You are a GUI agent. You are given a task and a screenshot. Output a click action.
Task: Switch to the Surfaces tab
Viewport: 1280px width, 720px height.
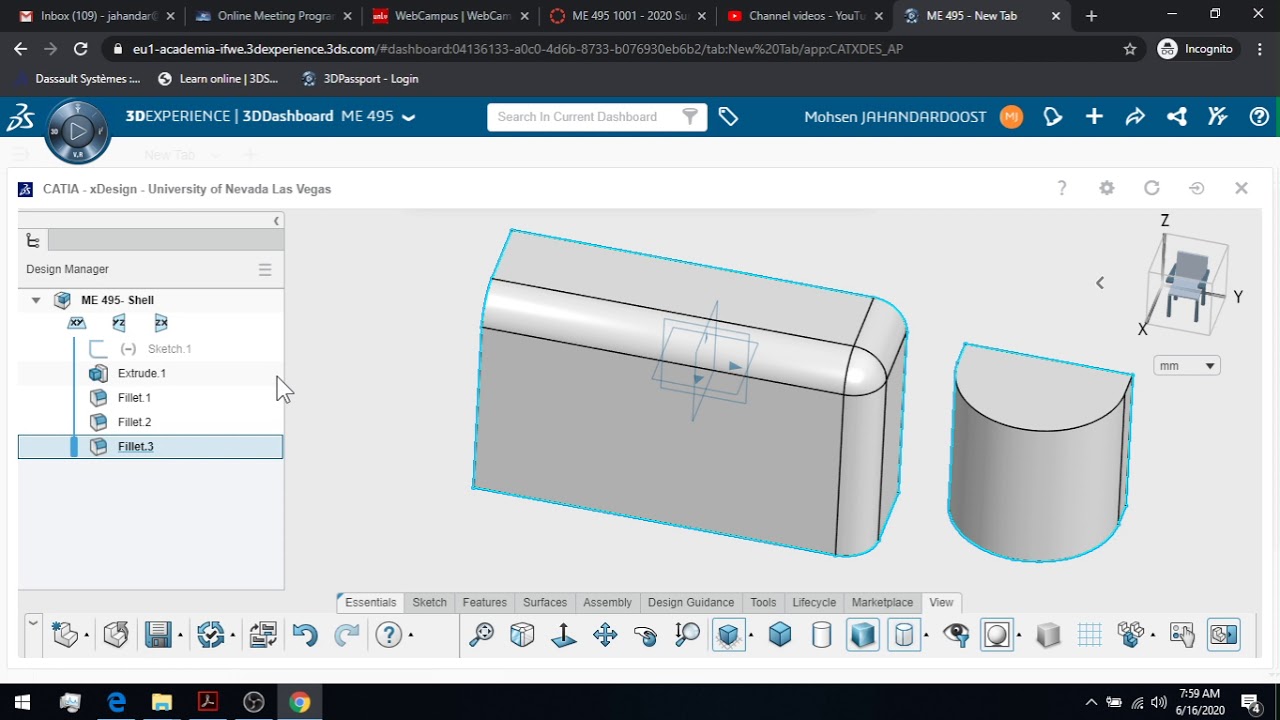(x=545, y=602)
